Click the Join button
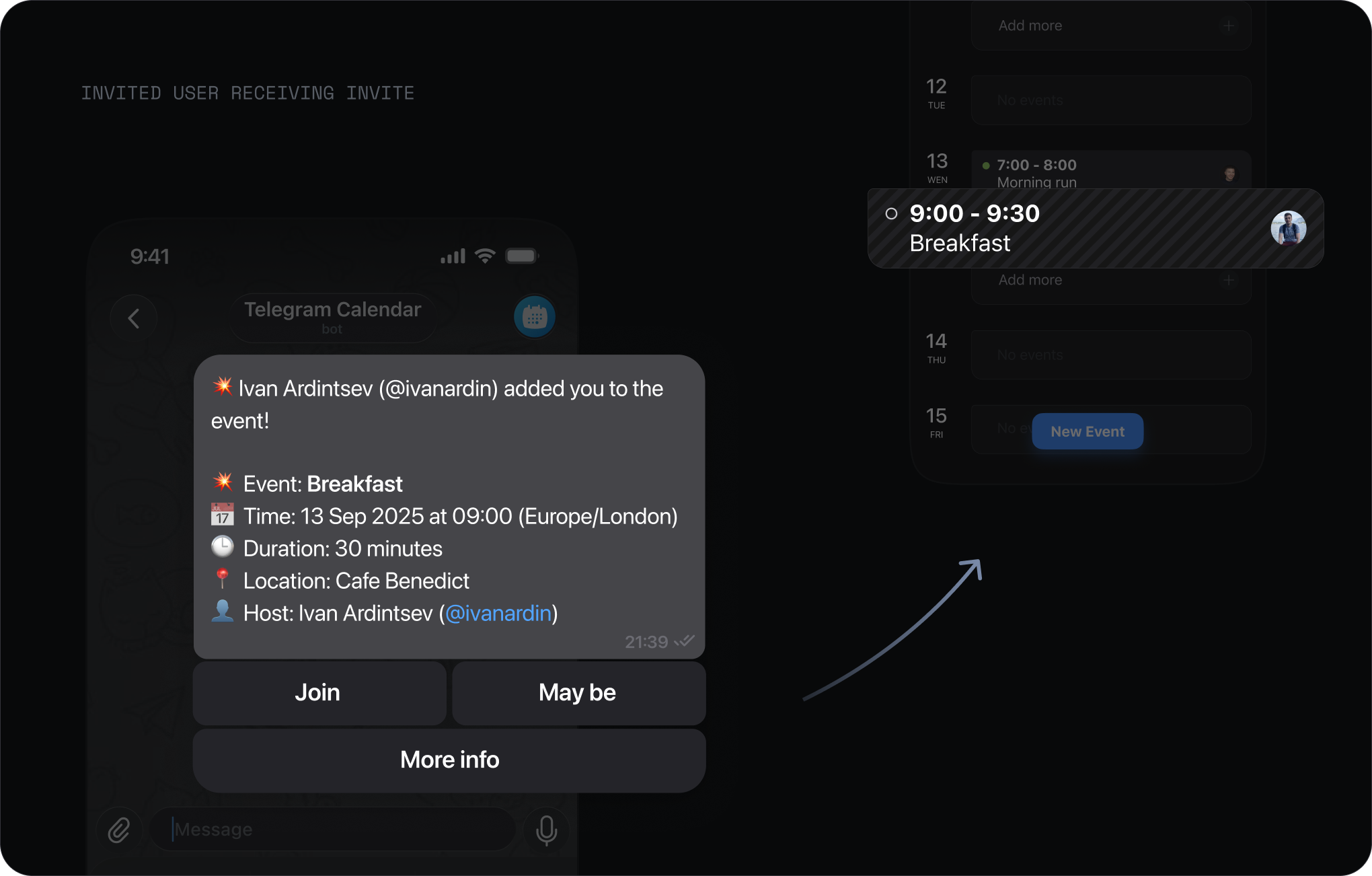 319,692
